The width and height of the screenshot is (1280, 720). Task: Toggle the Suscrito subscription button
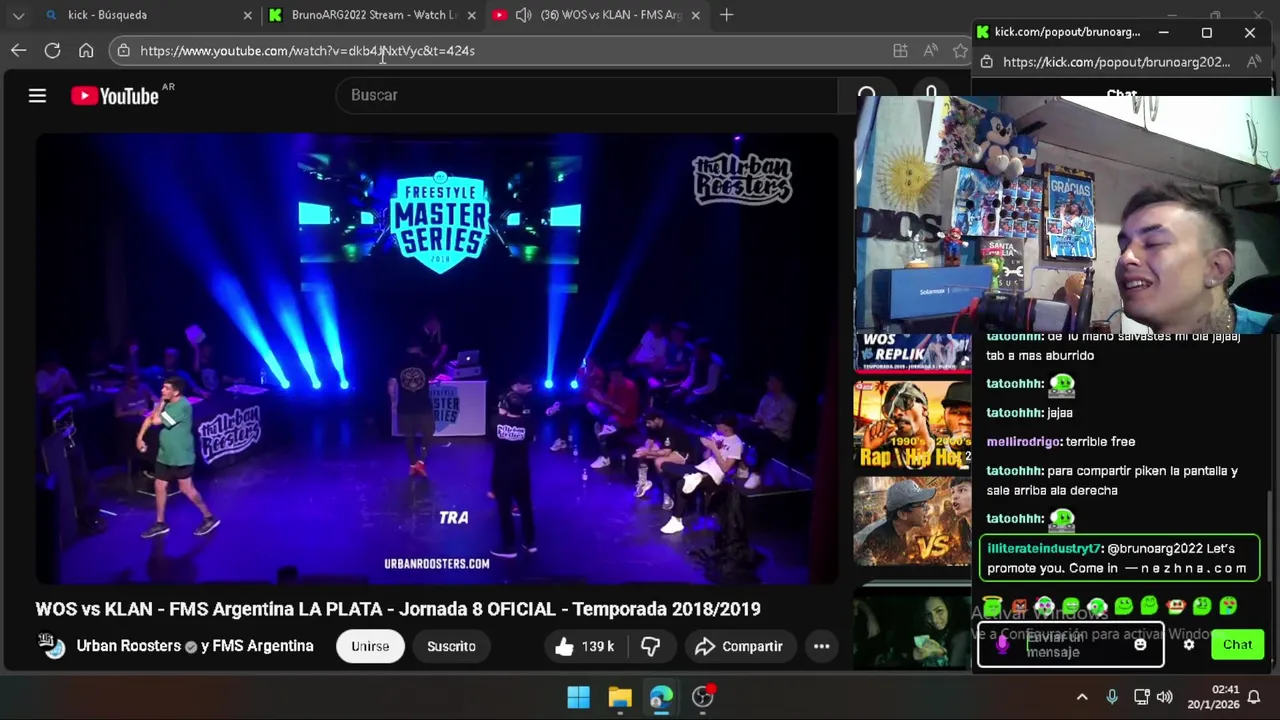[451, 646]
